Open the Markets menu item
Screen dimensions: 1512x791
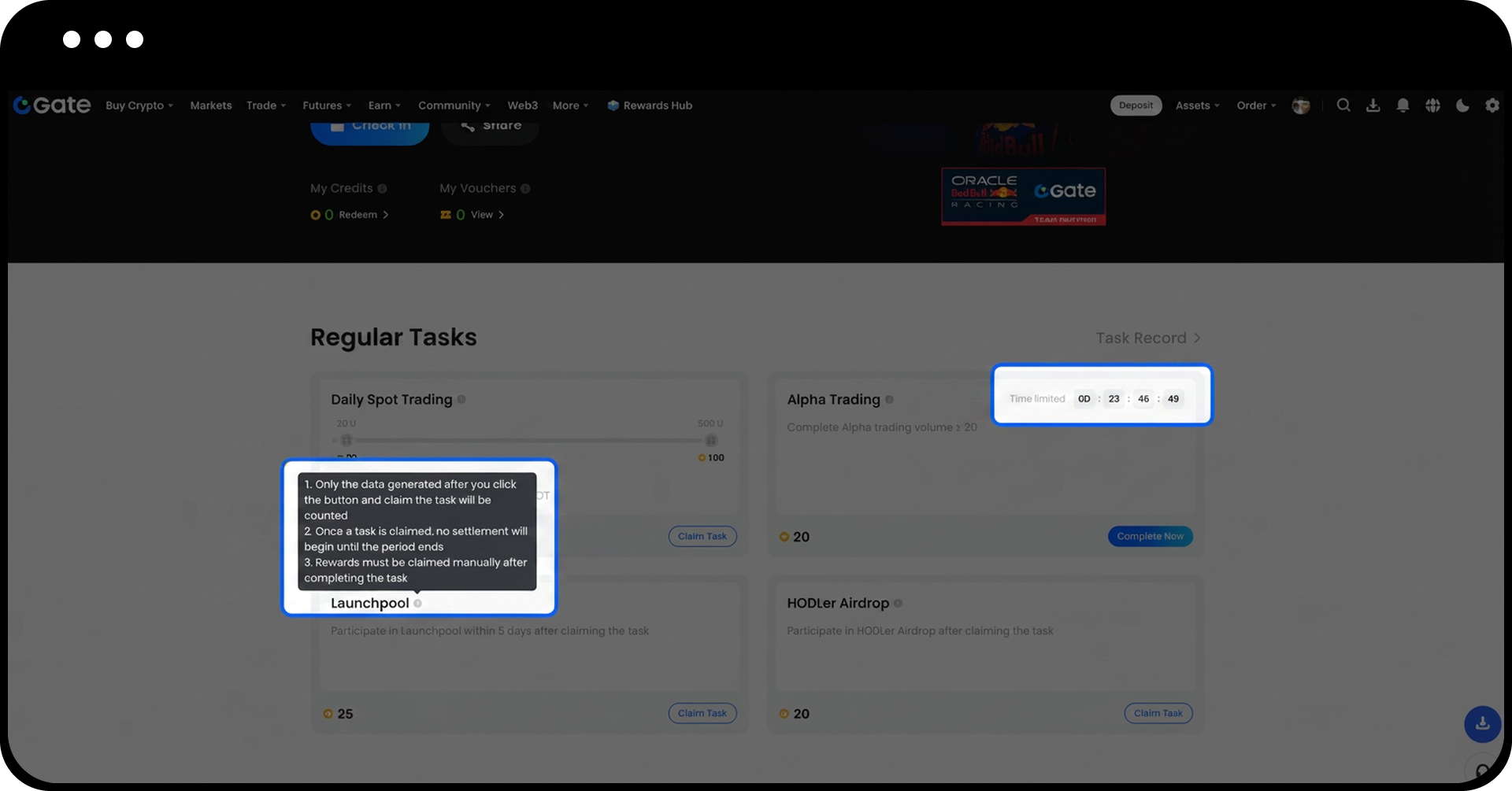[211, 105]
